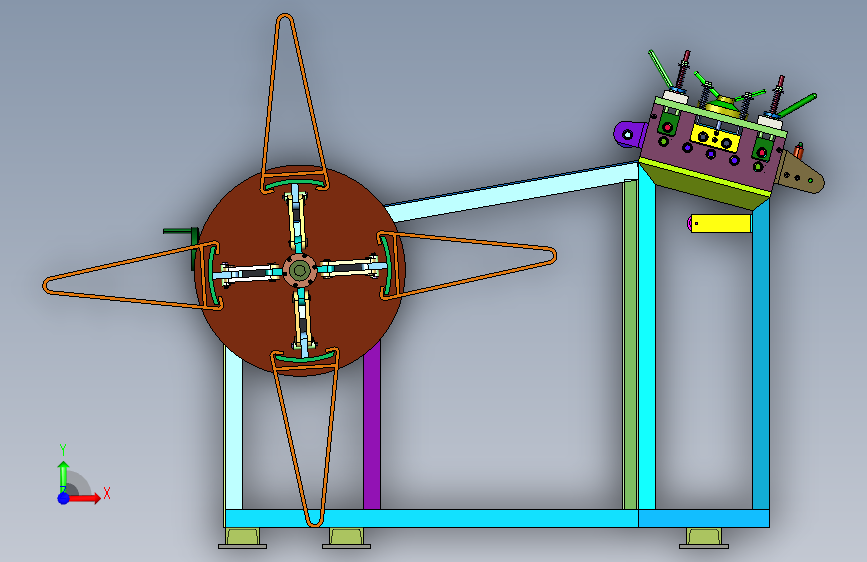Image resolution: width=867 pixels, height=562 pixels.
Task: Select the olive bracket with three holes
Action: point(799,174)
